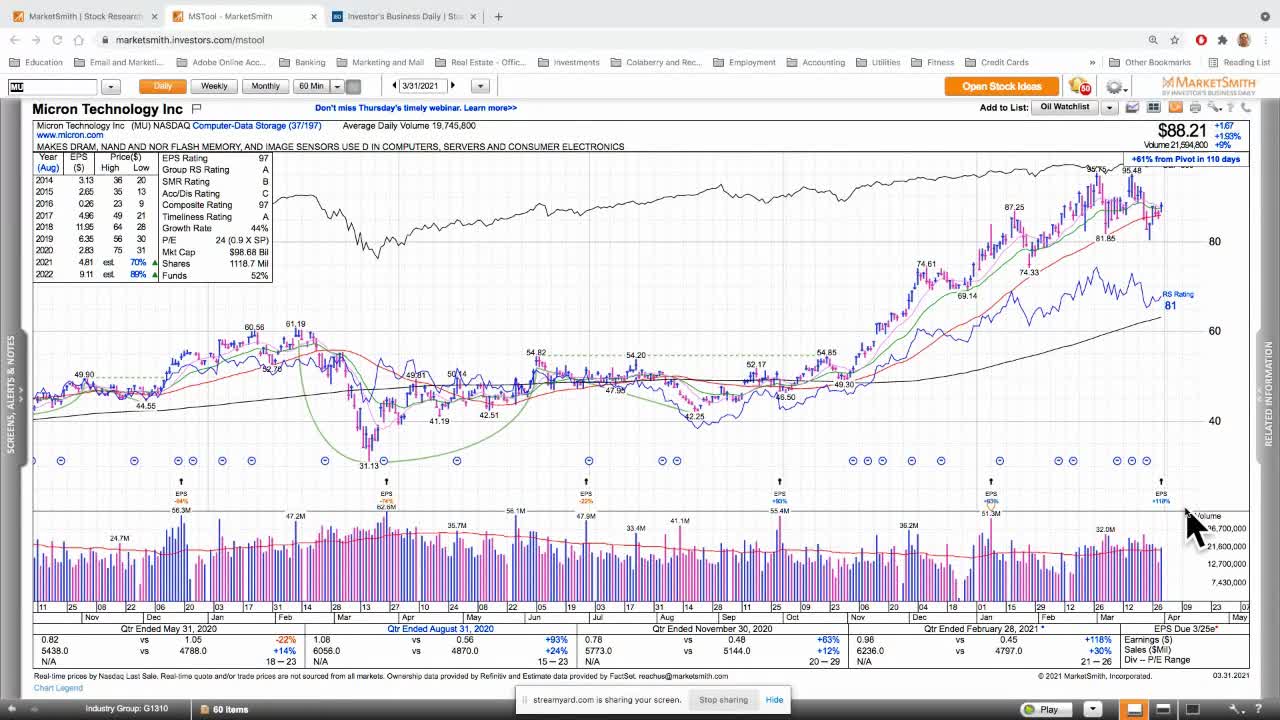
Task: Open the Education bookmarks folder
Action: click(x=36, y=62)
